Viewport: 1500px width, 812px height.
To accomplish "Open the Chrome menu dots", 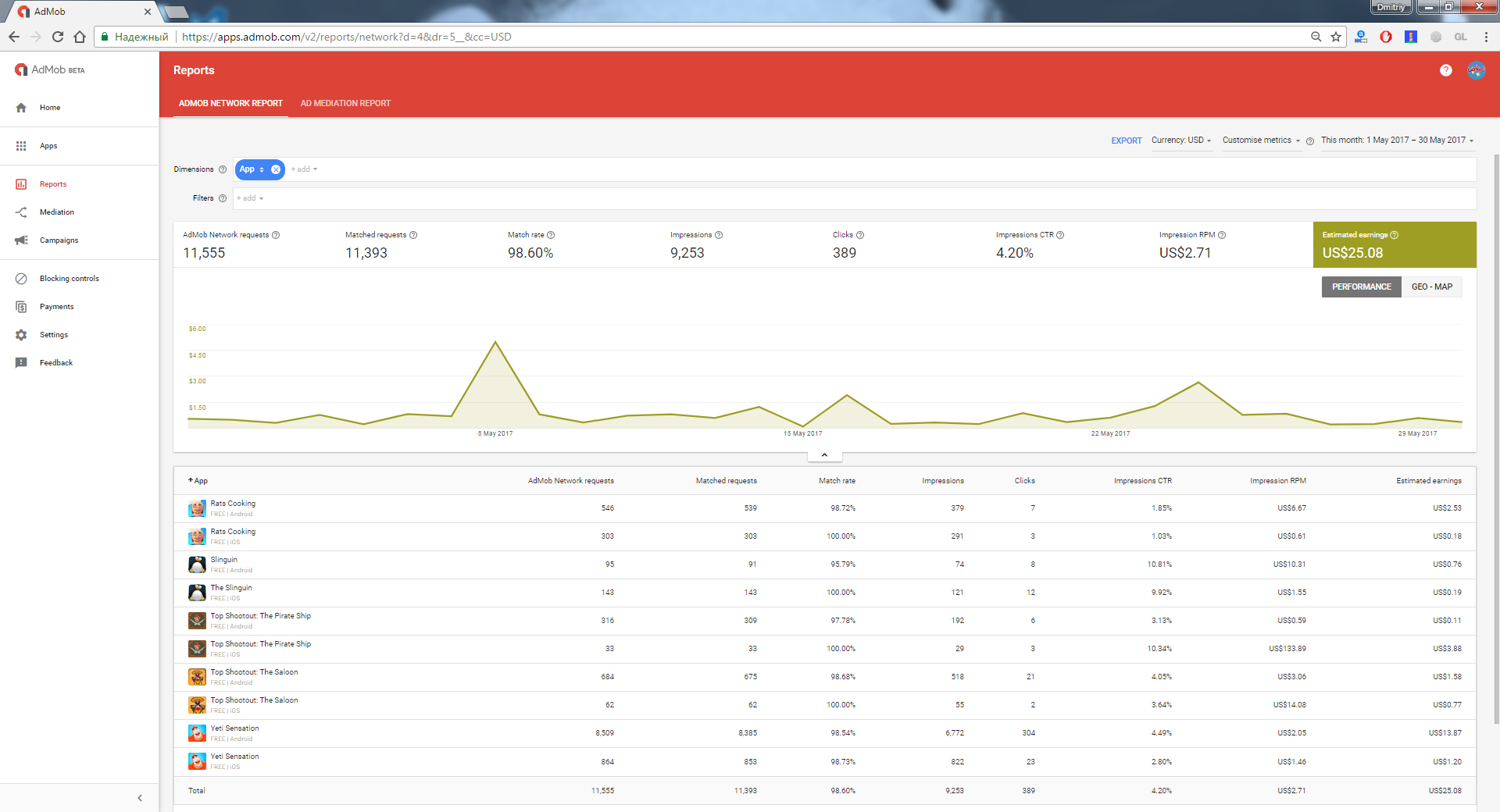I will [1486, 37].
